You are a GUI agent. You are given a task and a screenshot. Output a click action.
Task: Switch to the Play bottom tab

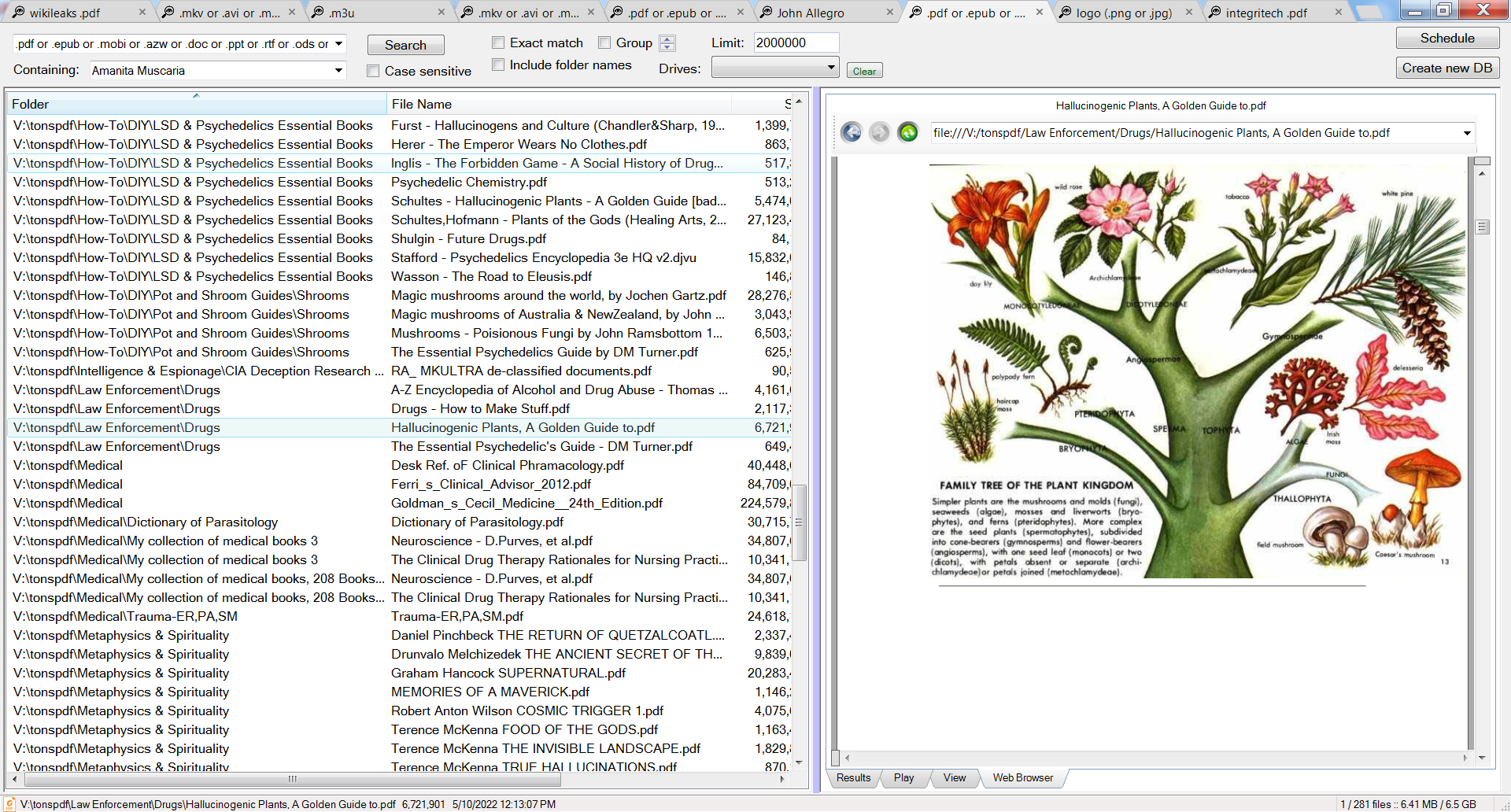pyautogui.click(x=904, y=777)
